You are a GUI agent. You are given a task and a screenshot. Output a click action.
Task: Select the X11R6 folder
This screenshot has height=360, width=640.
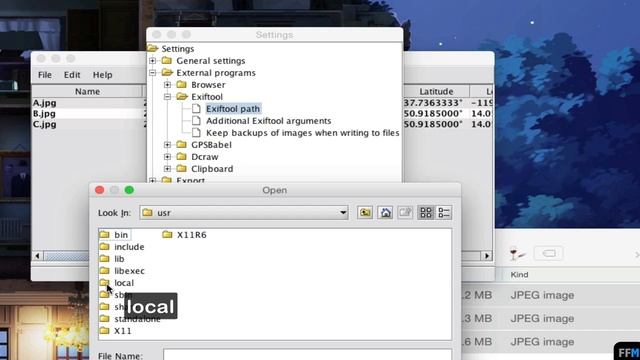pos(184,235)
